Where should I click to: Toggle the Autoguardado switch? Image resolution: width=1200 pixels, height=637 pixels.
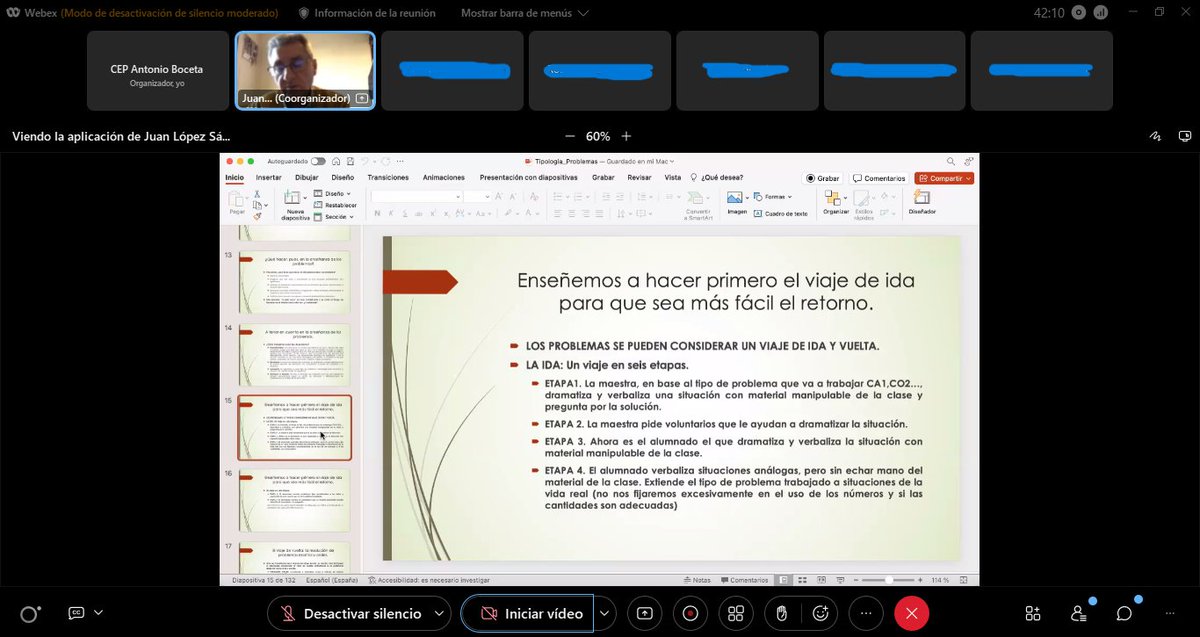319,161
